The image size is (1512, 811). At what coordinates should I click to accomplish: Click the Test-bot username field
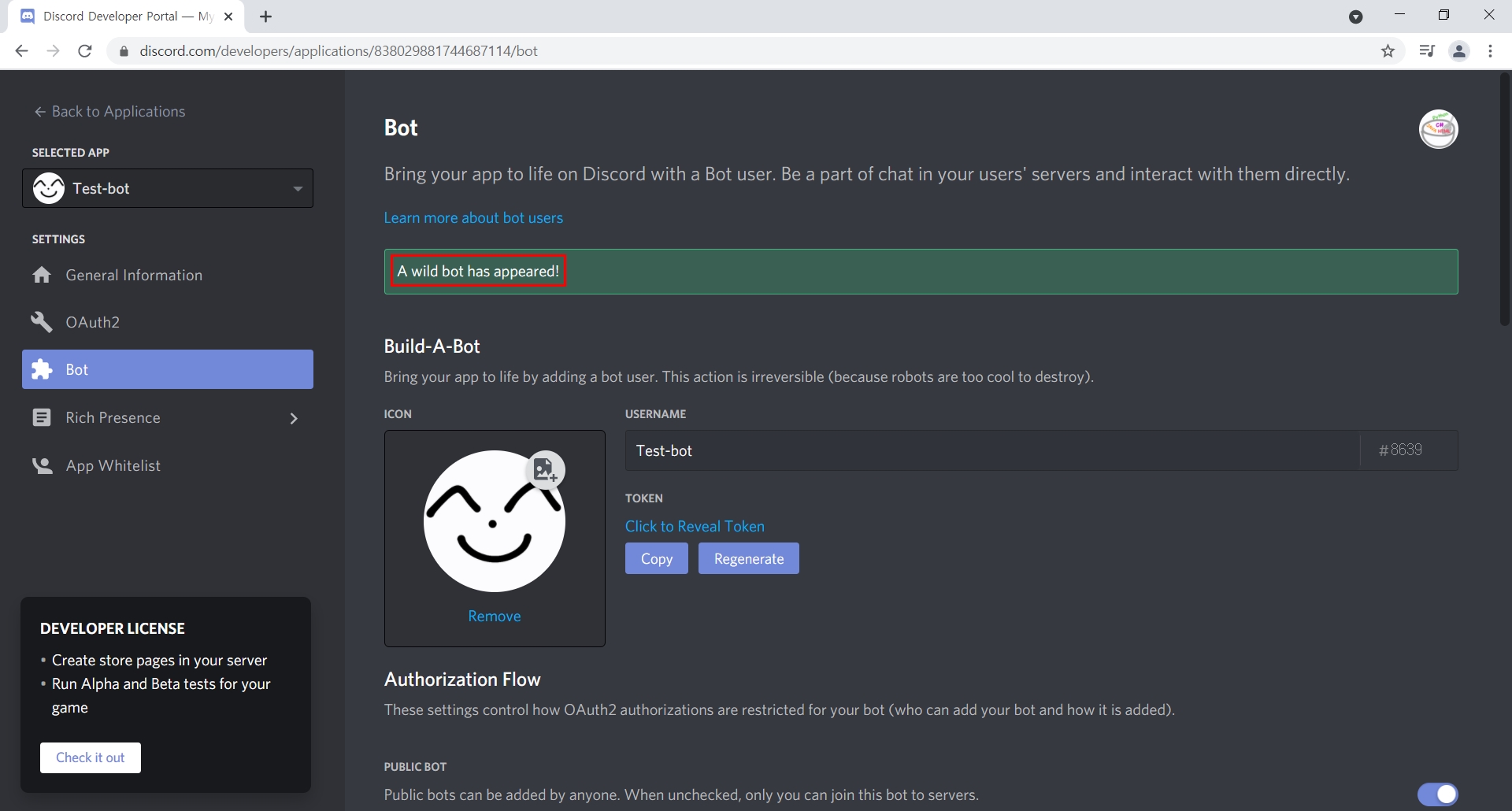[x=992, y=450]
